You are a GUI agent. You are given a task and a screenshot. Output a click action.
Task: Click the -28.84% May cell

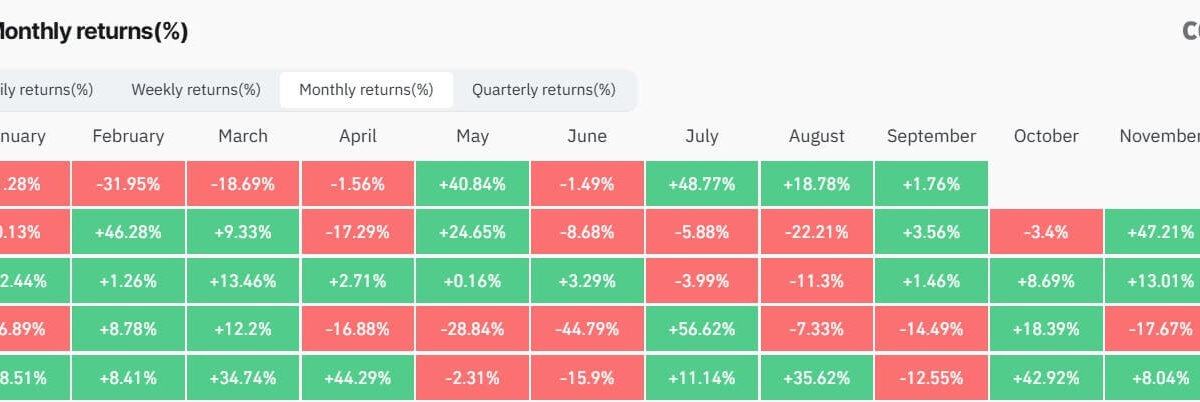472,328
